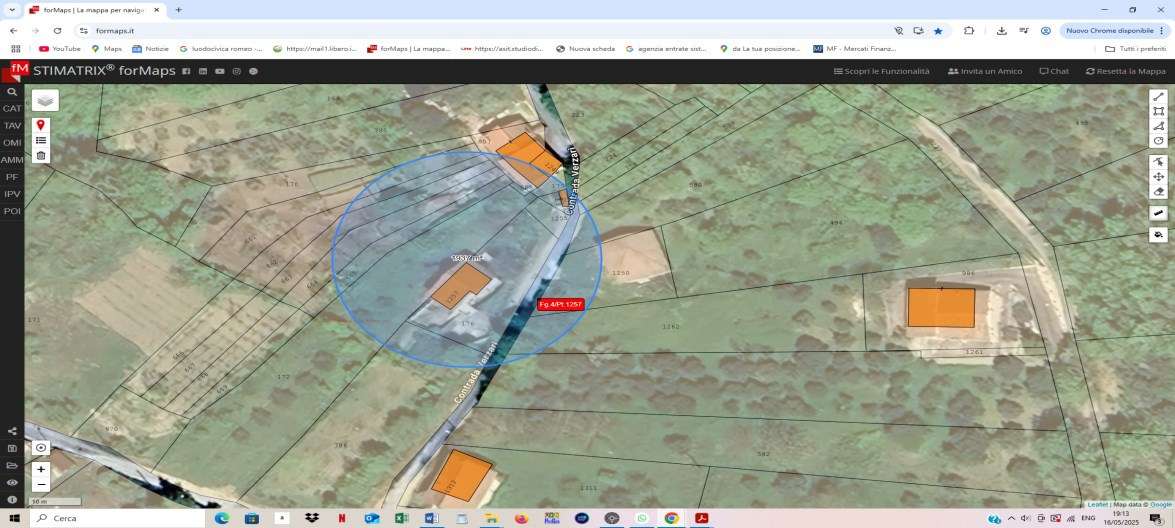This screenshot has width=1175, height=528.
Task: Pick the eraser tool in map toolbar
Action: (x=1158, y=191)
